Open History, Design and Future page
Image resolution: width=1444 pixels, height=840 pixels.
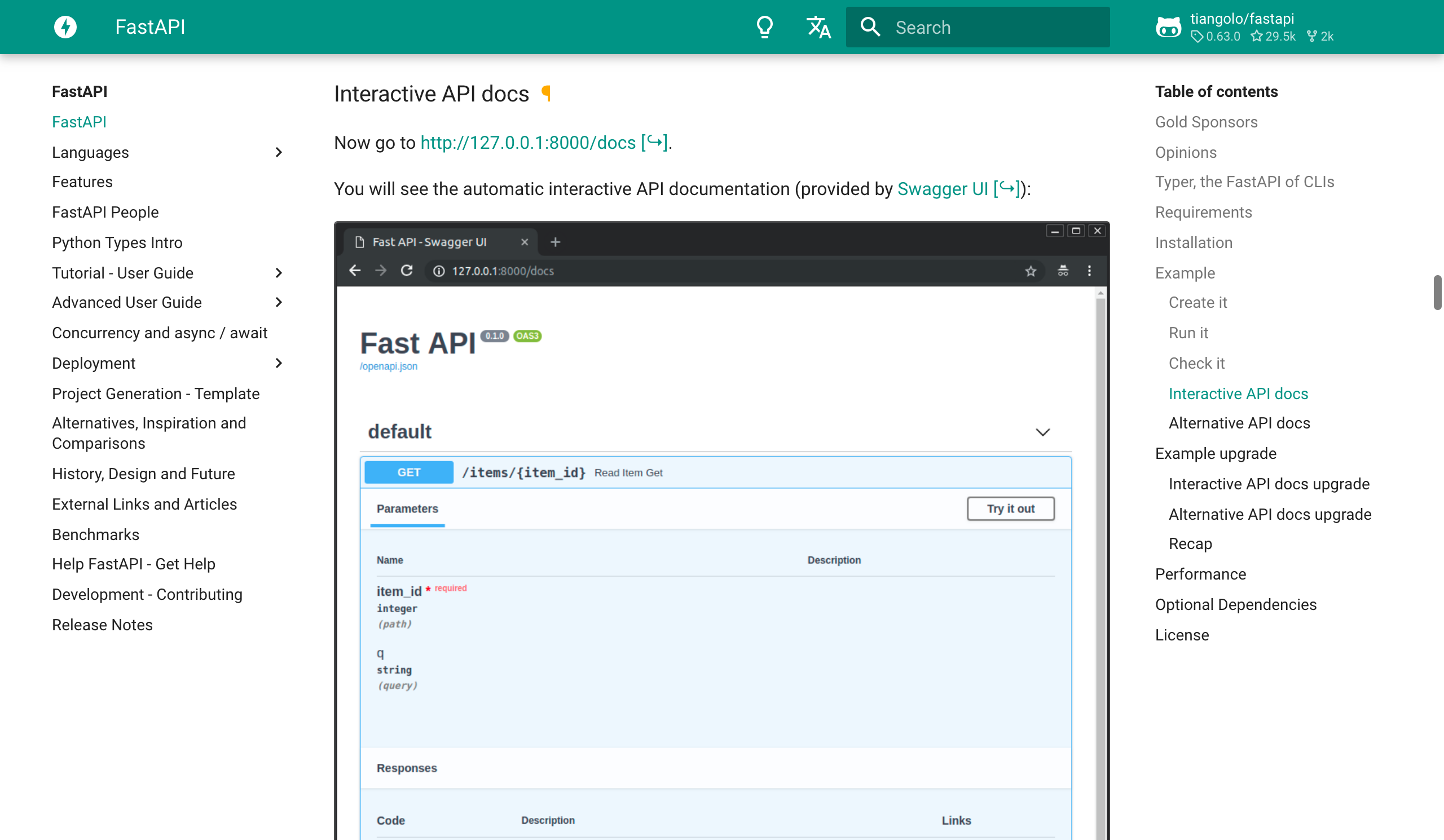tap(144, 474)
